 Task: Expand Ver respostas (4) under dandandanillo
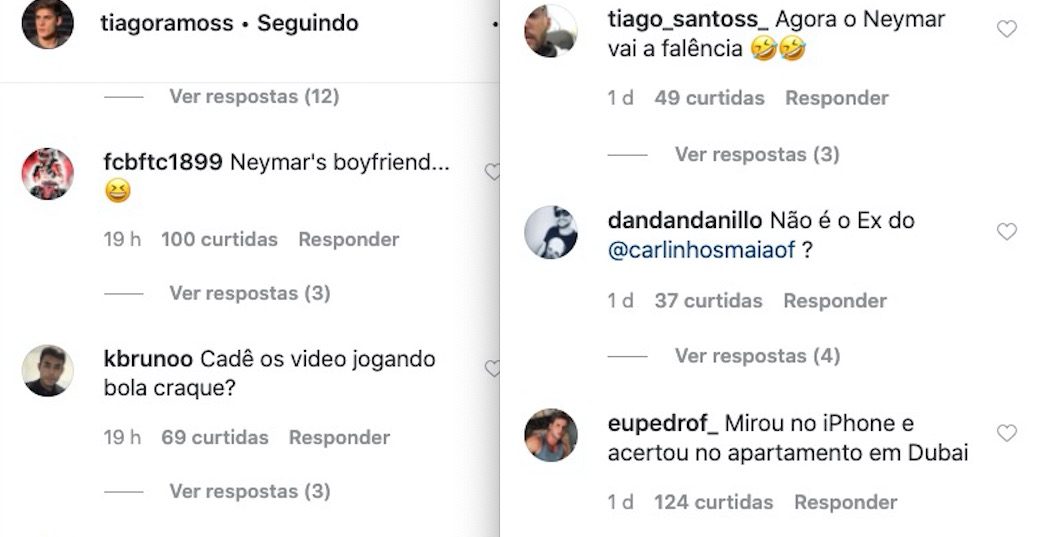pos(757,356)
